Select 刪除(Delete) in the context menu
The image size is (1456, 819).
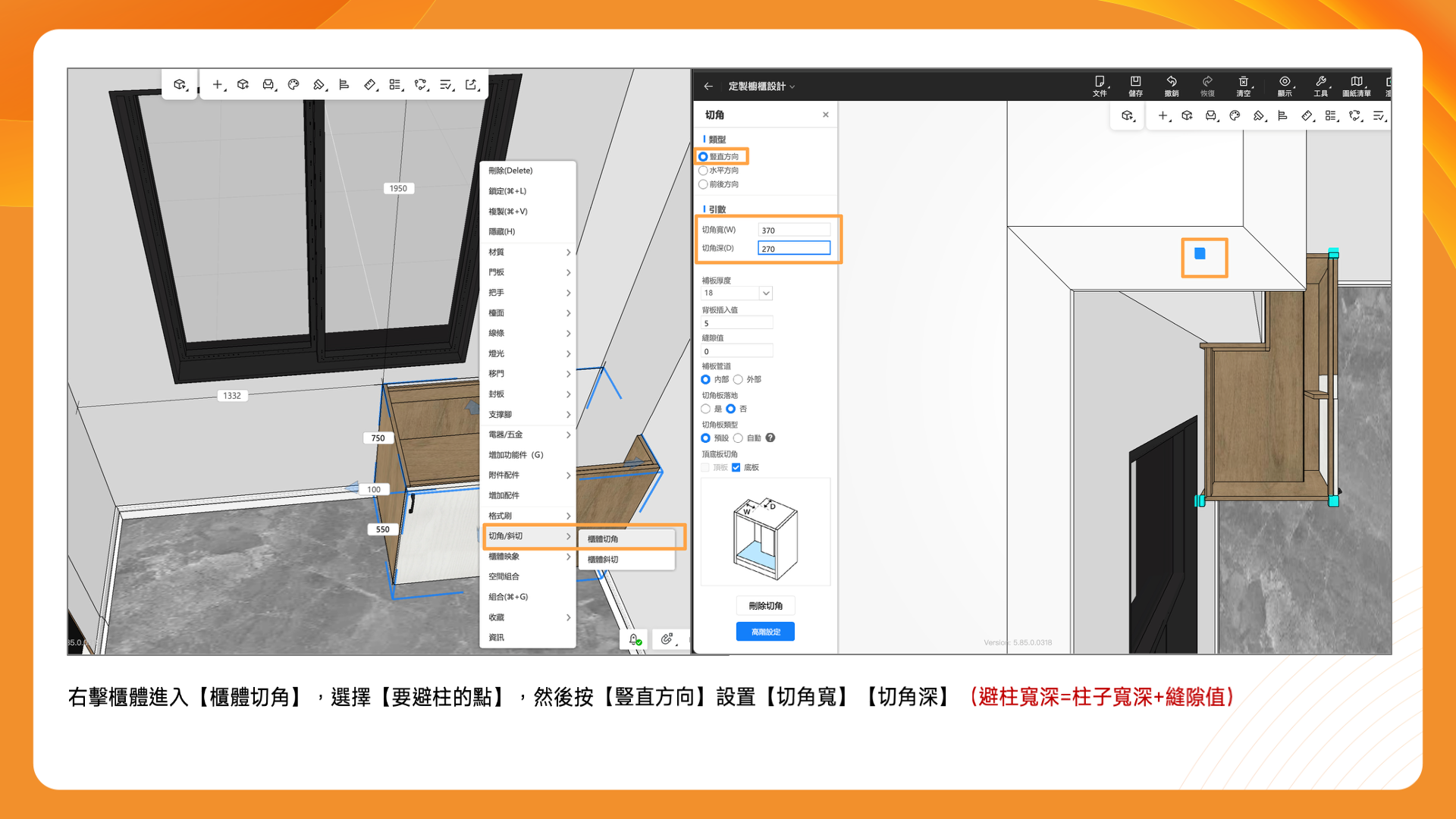coord(511,171)
